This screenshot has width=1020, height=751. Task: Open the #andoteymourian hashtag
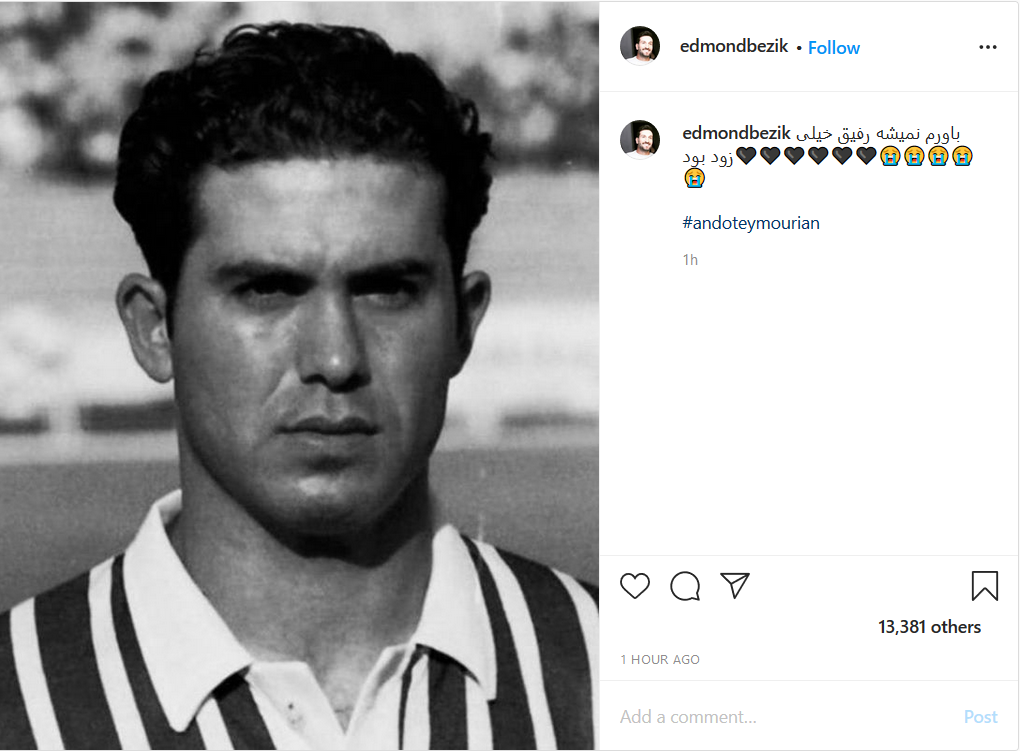click(x=751, y=223)
